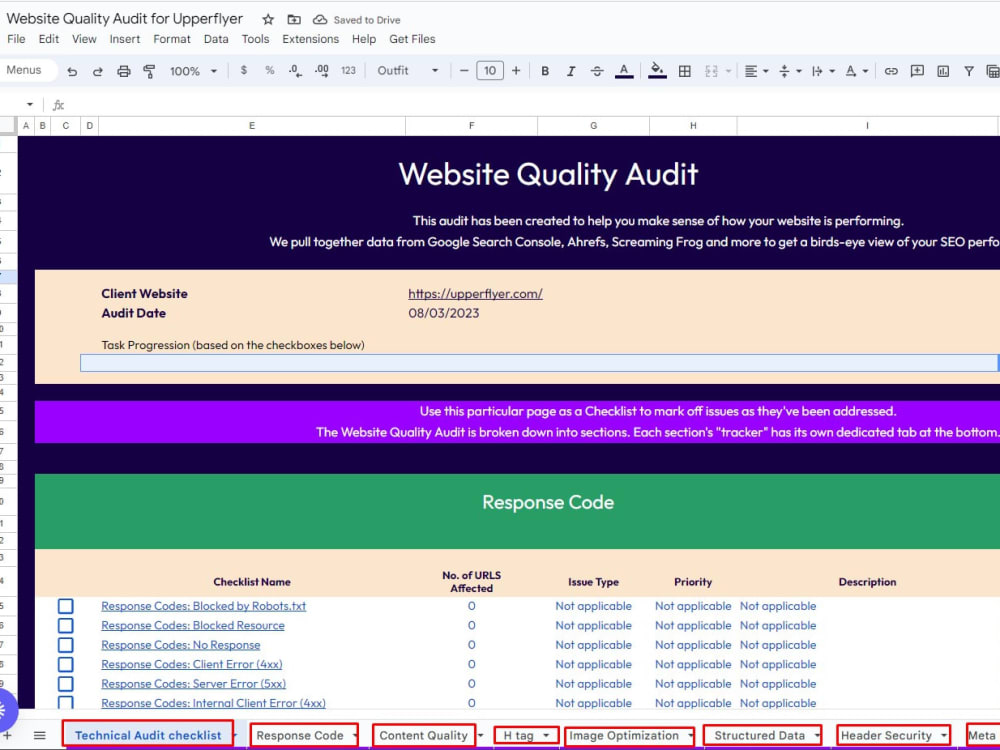The height and width of the screenshot is (750, 1000).
Task: Select column F header
Action: (x=471, y=126)
